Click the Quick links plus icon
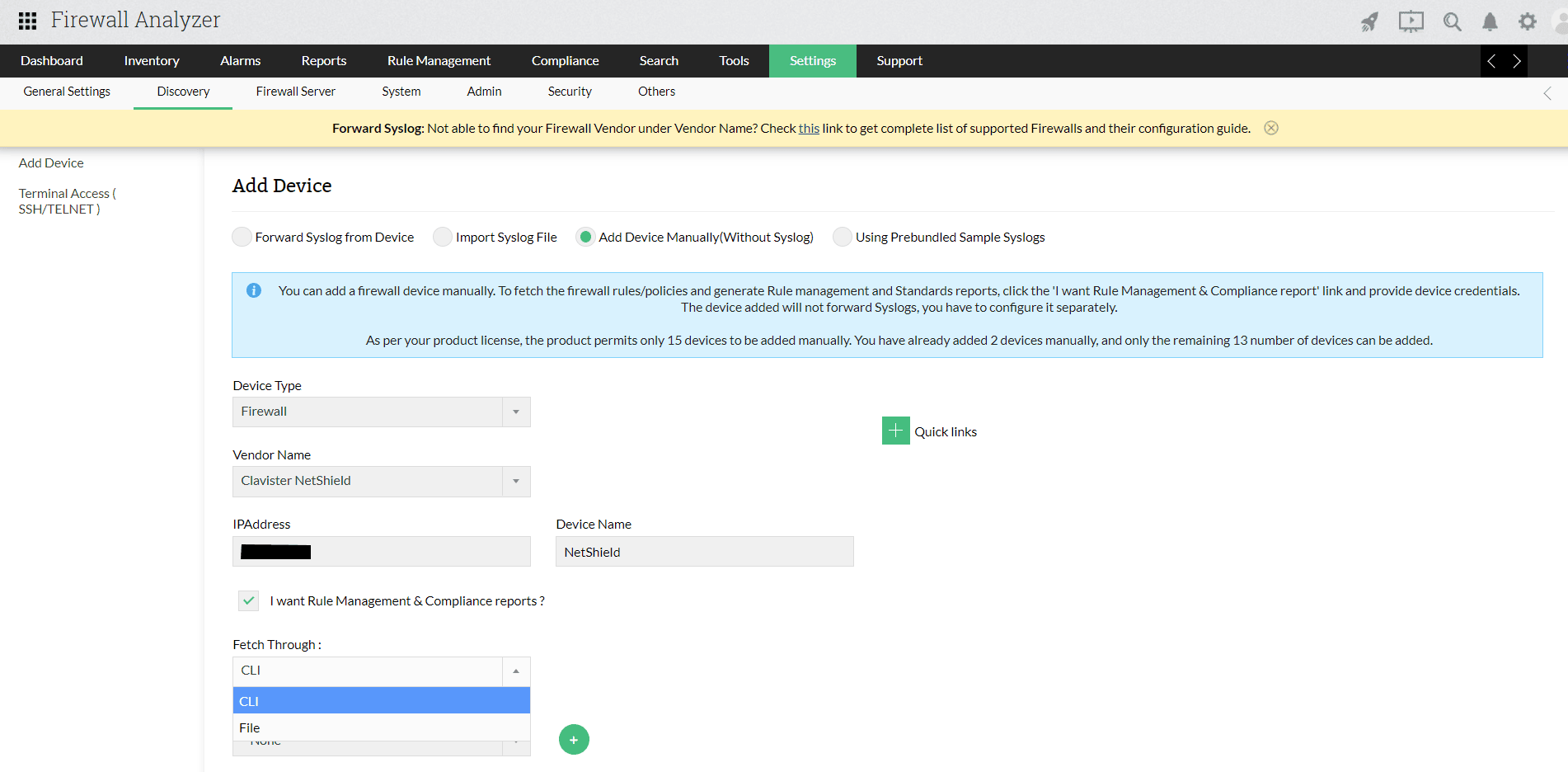Viewport: 1568px width, 772px height. [x=895, y=430]
